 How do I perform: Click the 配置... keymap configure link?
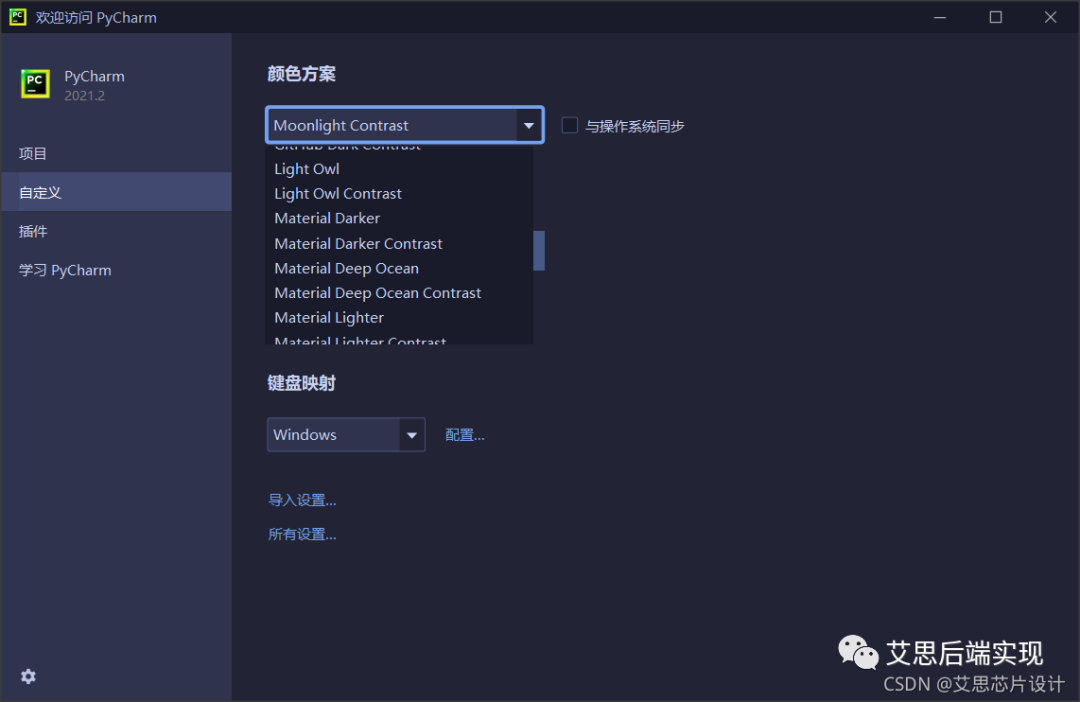[x=465, y=435]
